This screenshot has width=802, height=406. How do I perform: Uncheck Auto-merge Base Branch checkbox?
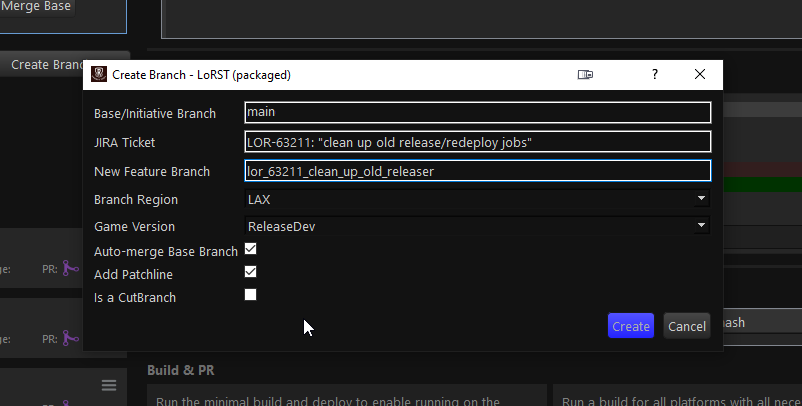pos(251,249)
